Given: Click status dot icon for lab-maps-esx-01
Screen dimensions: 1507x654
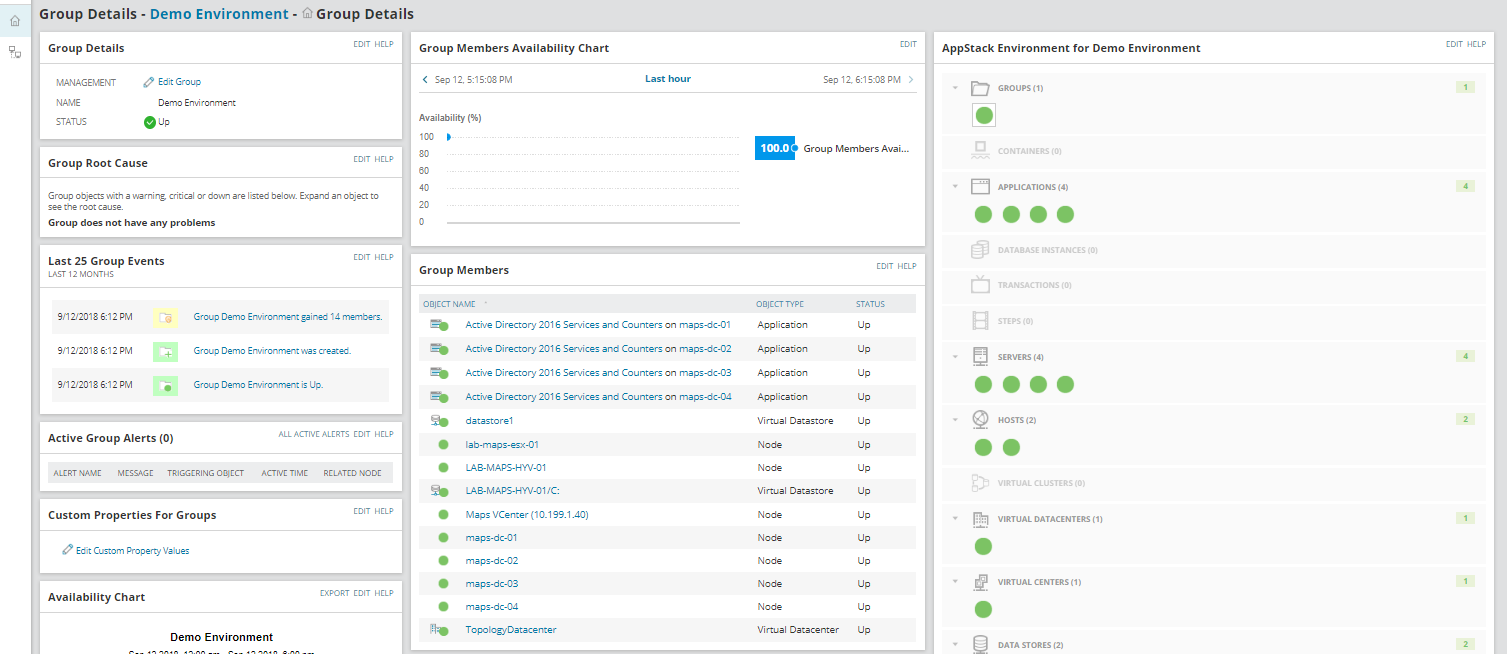Looking at the screenshot, I should click(x=443, y=445).
